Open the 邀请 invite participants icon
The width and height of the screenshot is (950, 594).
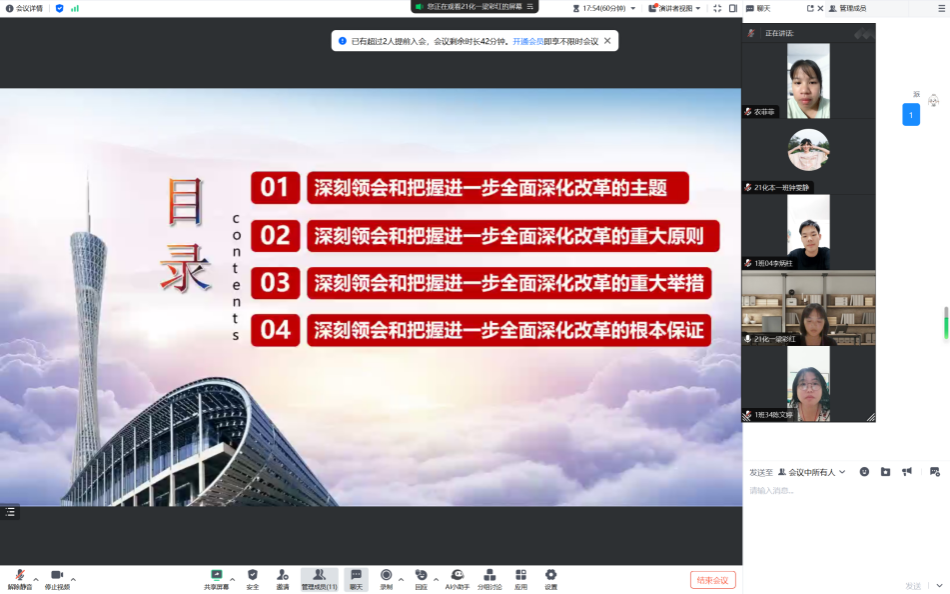283,576
